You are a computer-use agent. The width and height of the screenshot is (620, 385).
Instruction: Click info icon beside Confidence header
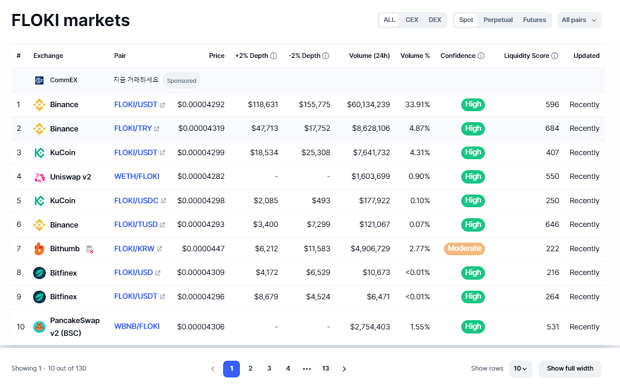click(x=481, y=56)
